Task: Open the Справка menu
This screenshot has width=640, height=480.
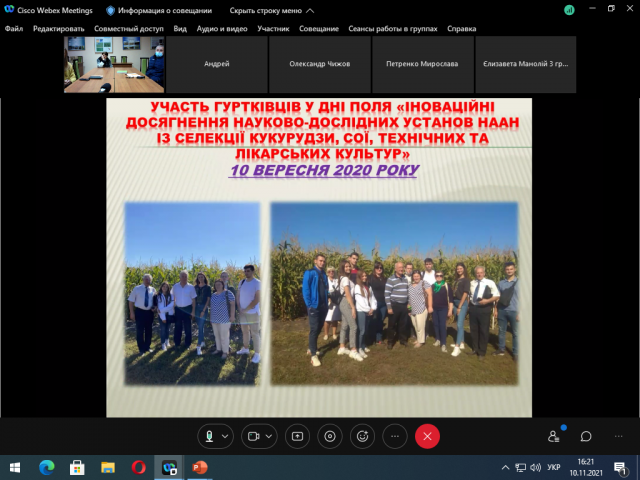Action: coord(462,29)
